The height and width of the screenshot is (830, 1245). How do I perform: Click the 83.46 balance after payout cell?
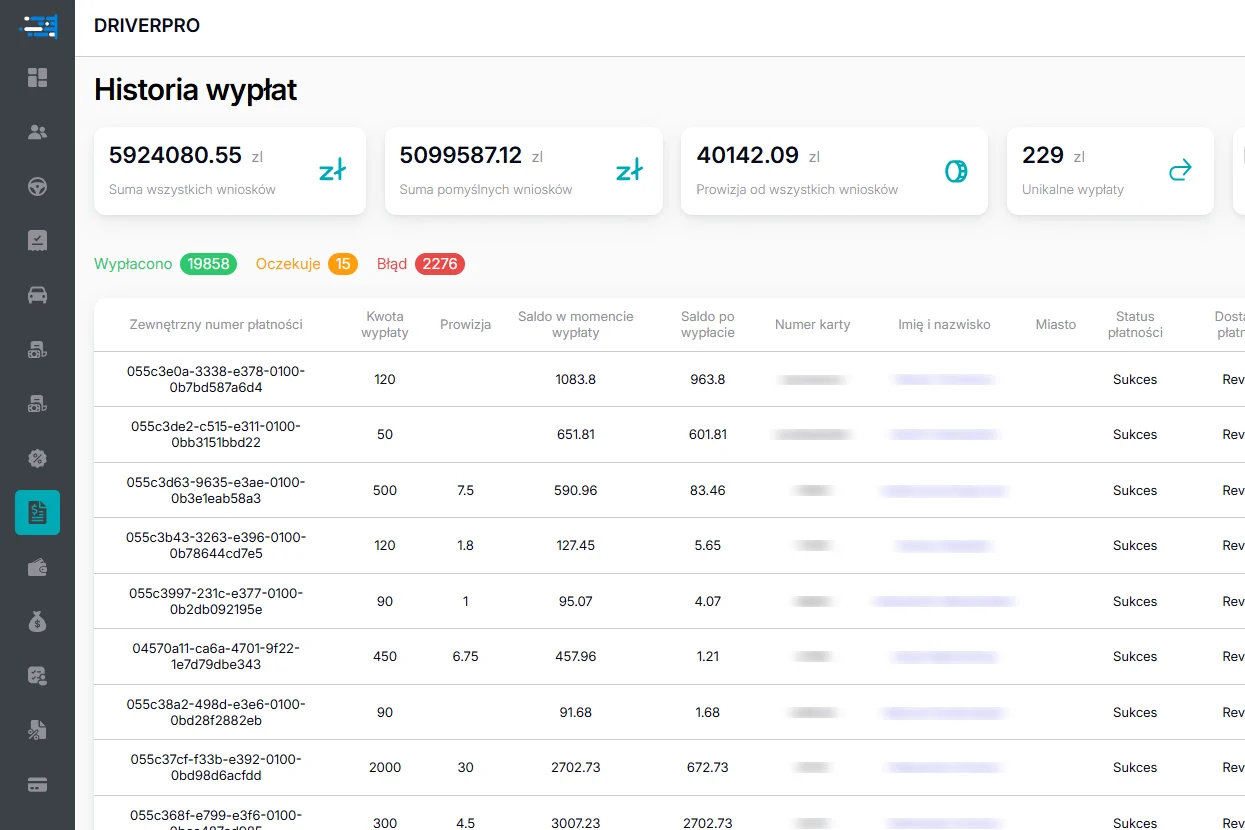coord(708,490)
